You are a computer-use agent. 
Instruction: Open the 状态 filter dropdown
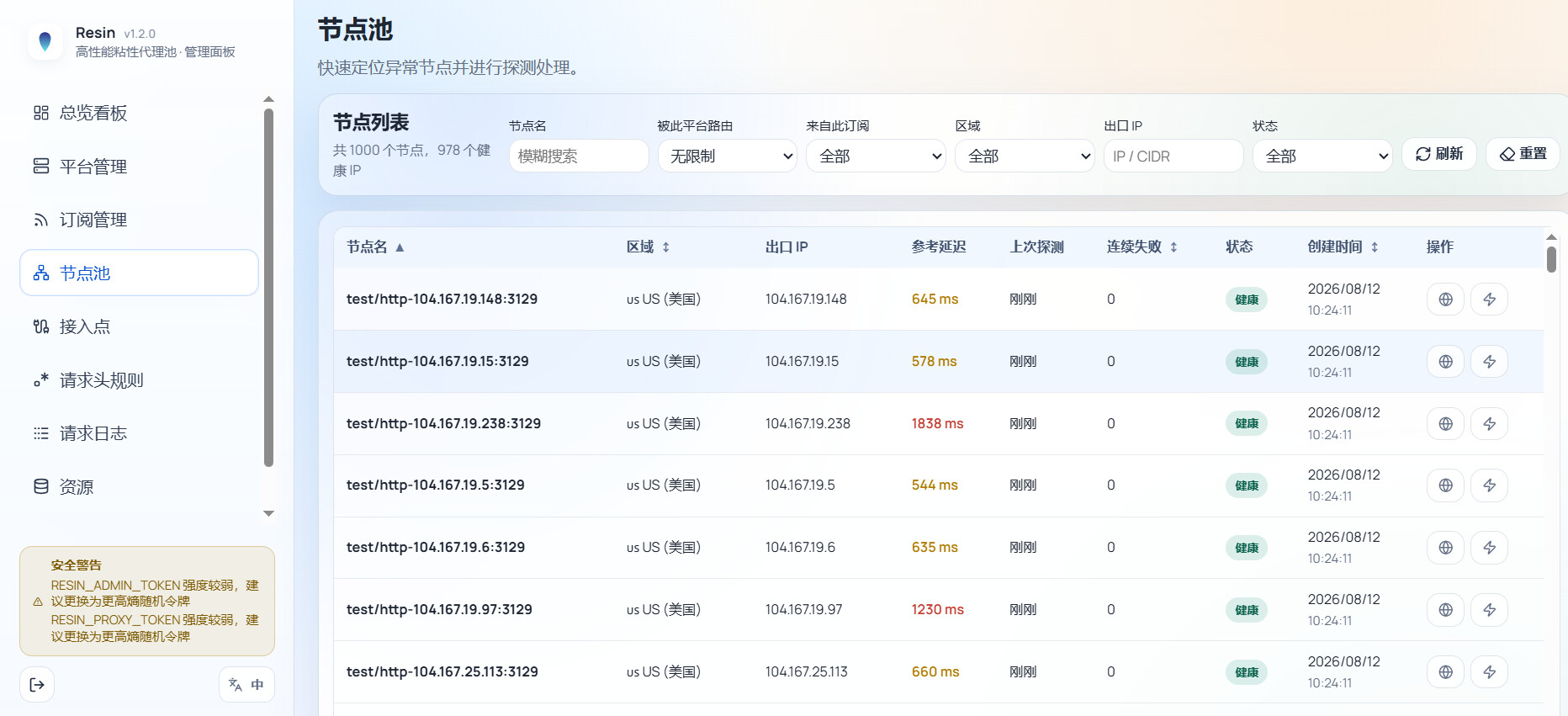pos(1322,156)
